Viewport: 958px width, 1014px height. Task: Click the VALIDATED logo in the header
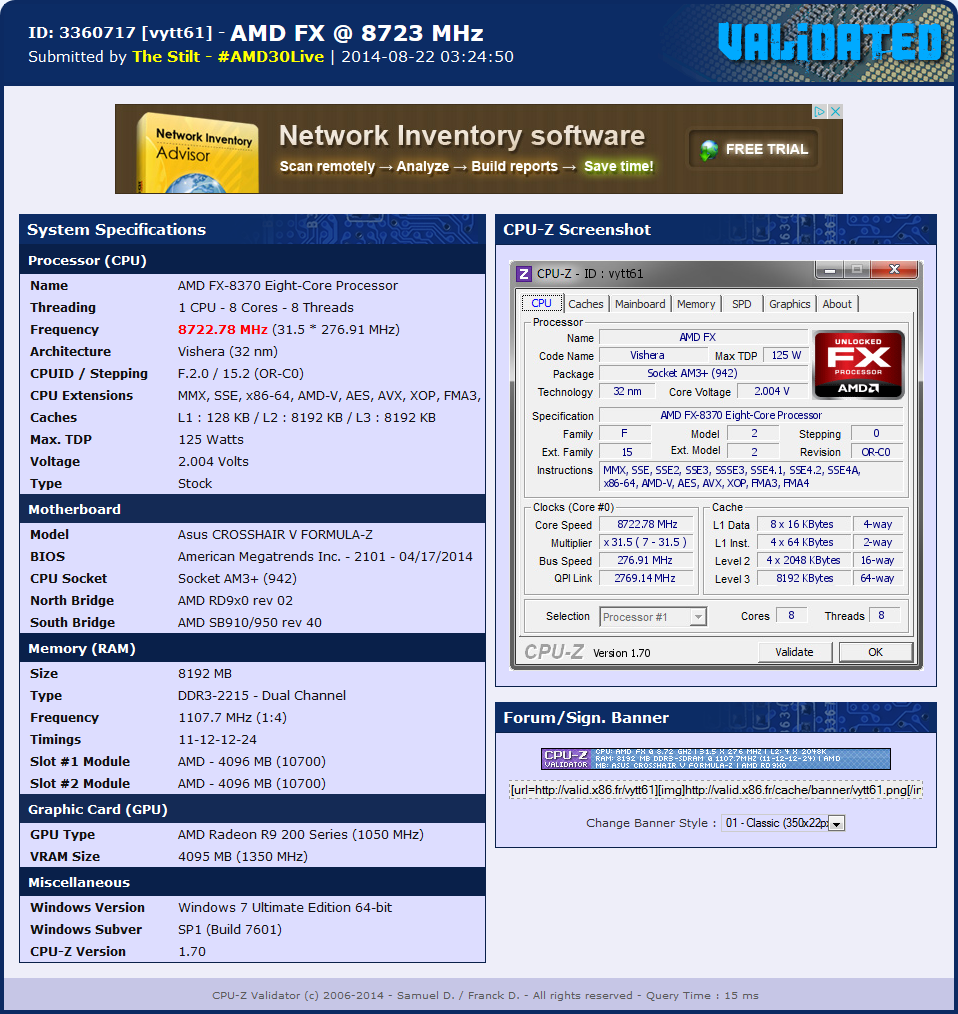[830, 43]
